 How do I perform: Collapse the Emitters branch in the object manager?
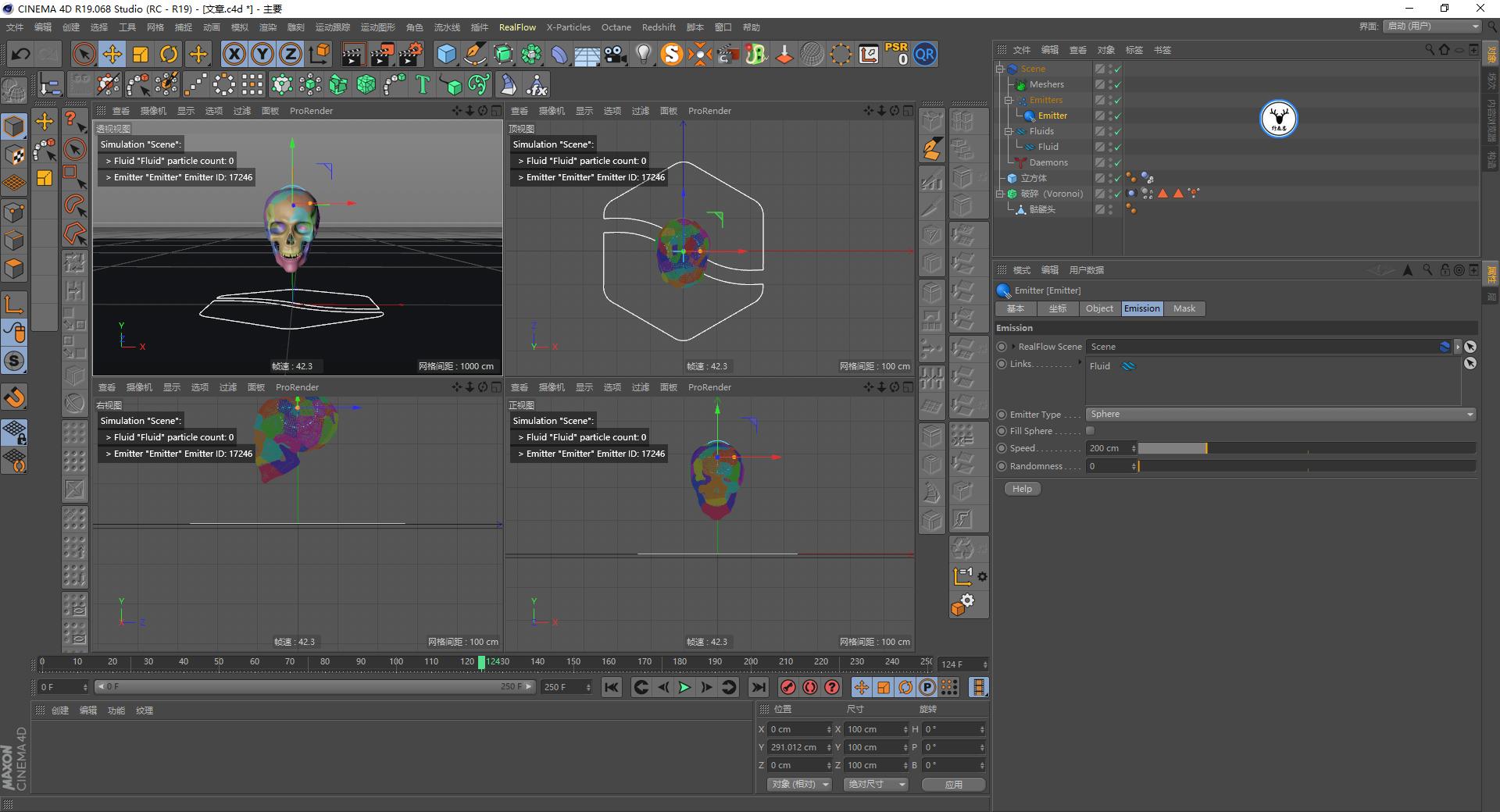(1008, 100)
